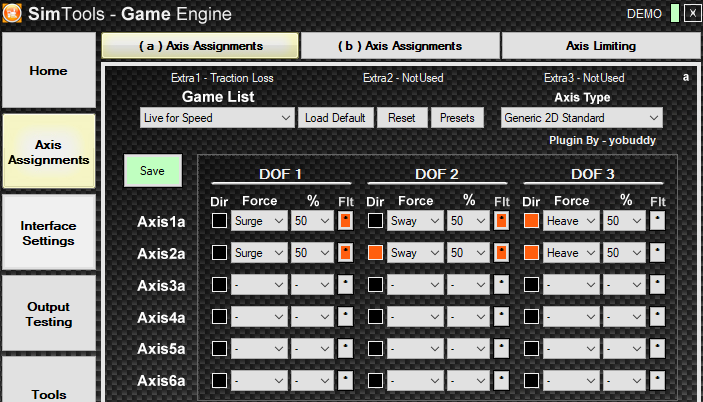The image size is (703, 402).
Task: Switch to (b) Axis Assignments tab
Action: click(400, 46)
